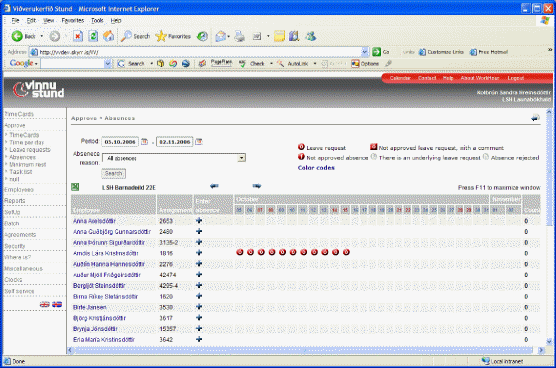Open employee Anna Axelsdóttir link
The height and width of the screenshot is (368, 556).
(x=94, y=221)
